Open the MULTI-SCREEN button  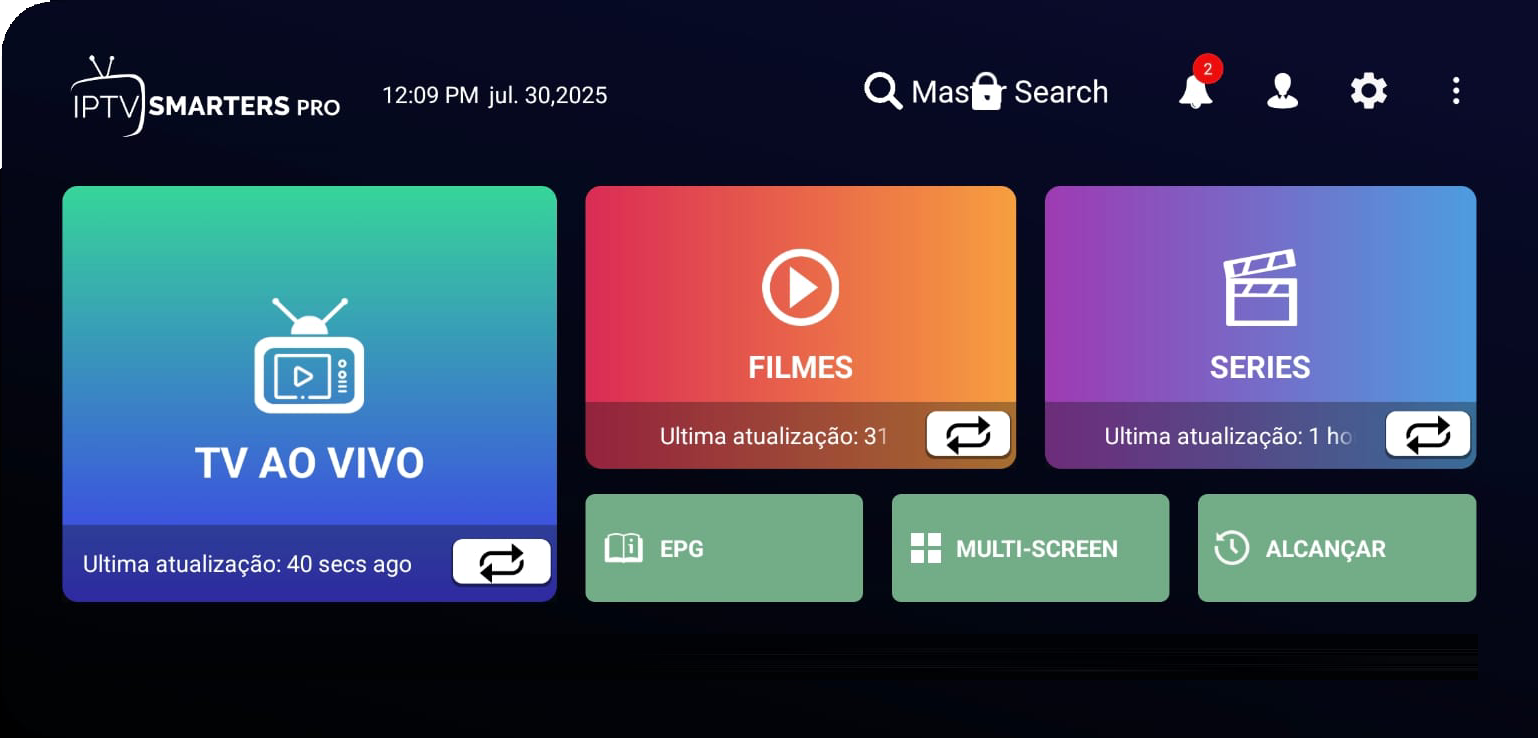tap(1030, 548)
